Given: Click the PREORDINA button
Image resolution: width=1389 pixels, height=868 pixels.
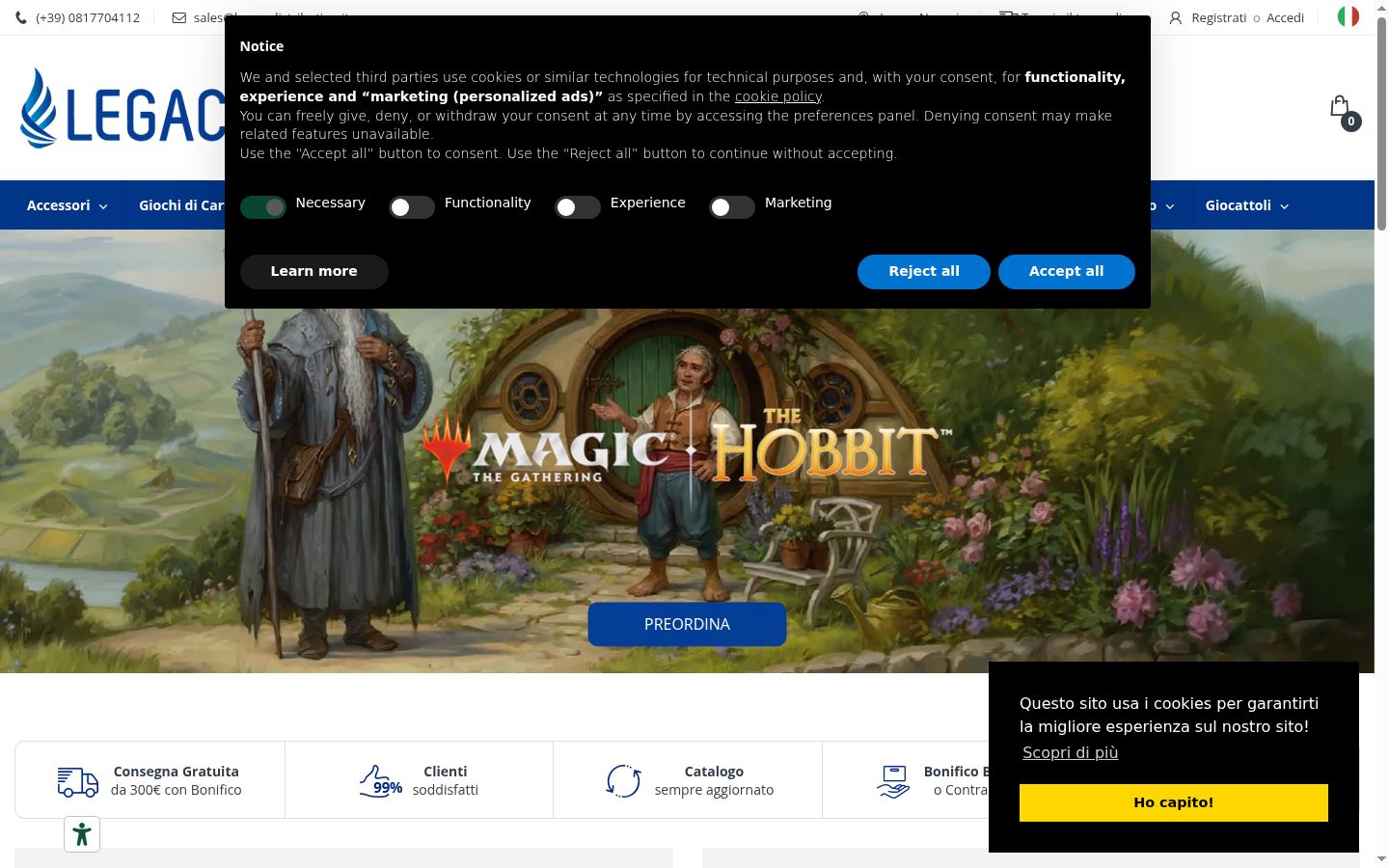Looking at the screenshot, I should tap(687, 624).
